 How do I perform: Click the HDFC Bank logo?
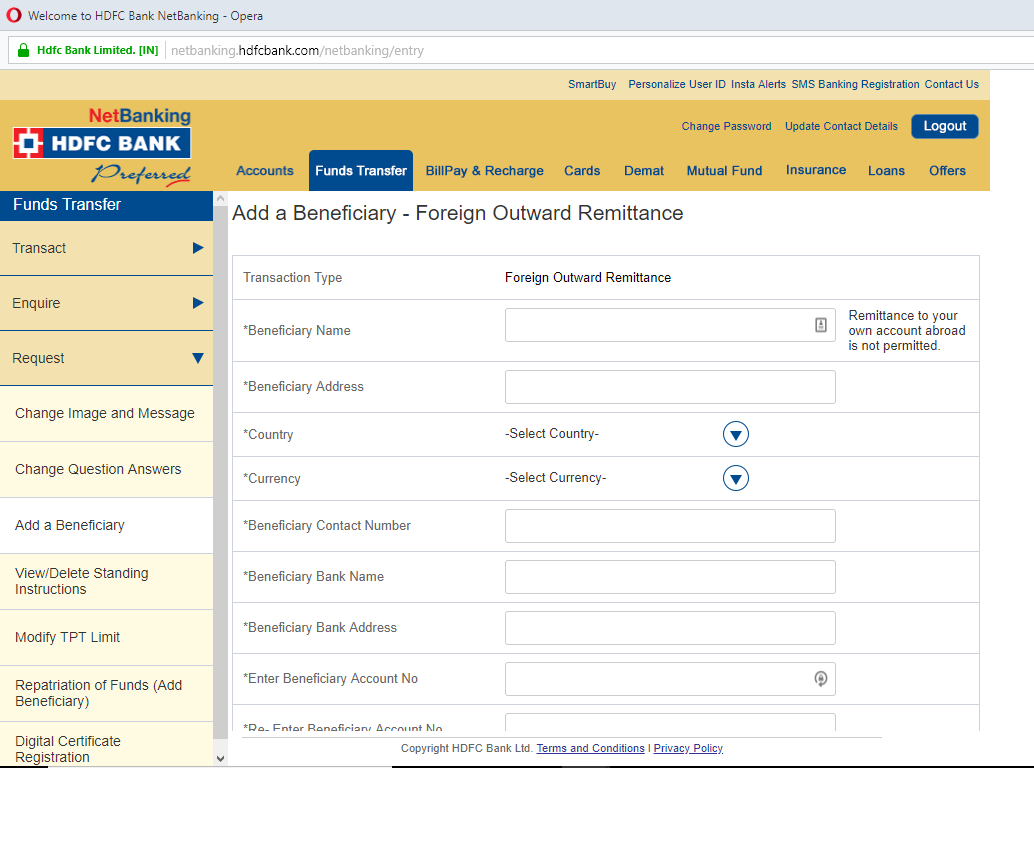(x=101, y=143)
